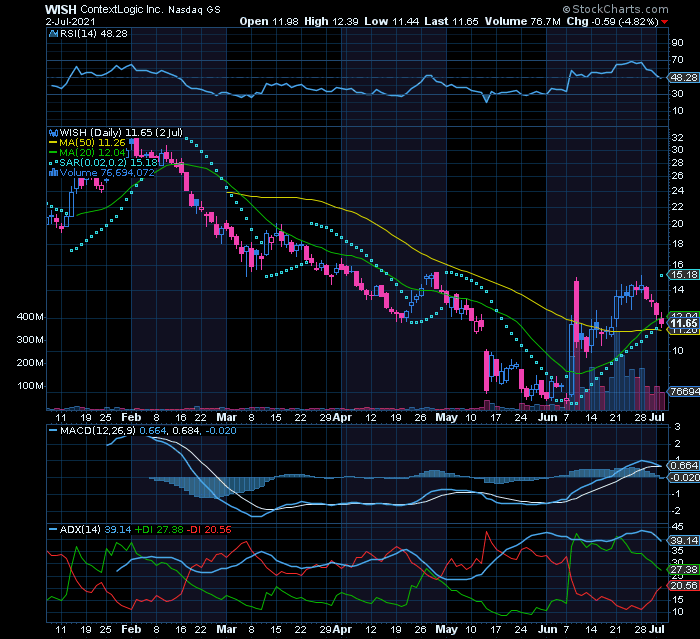700x639 pixels.
Task: Click the 15.18 SAR price tag
Action: [x=683, y=274]
